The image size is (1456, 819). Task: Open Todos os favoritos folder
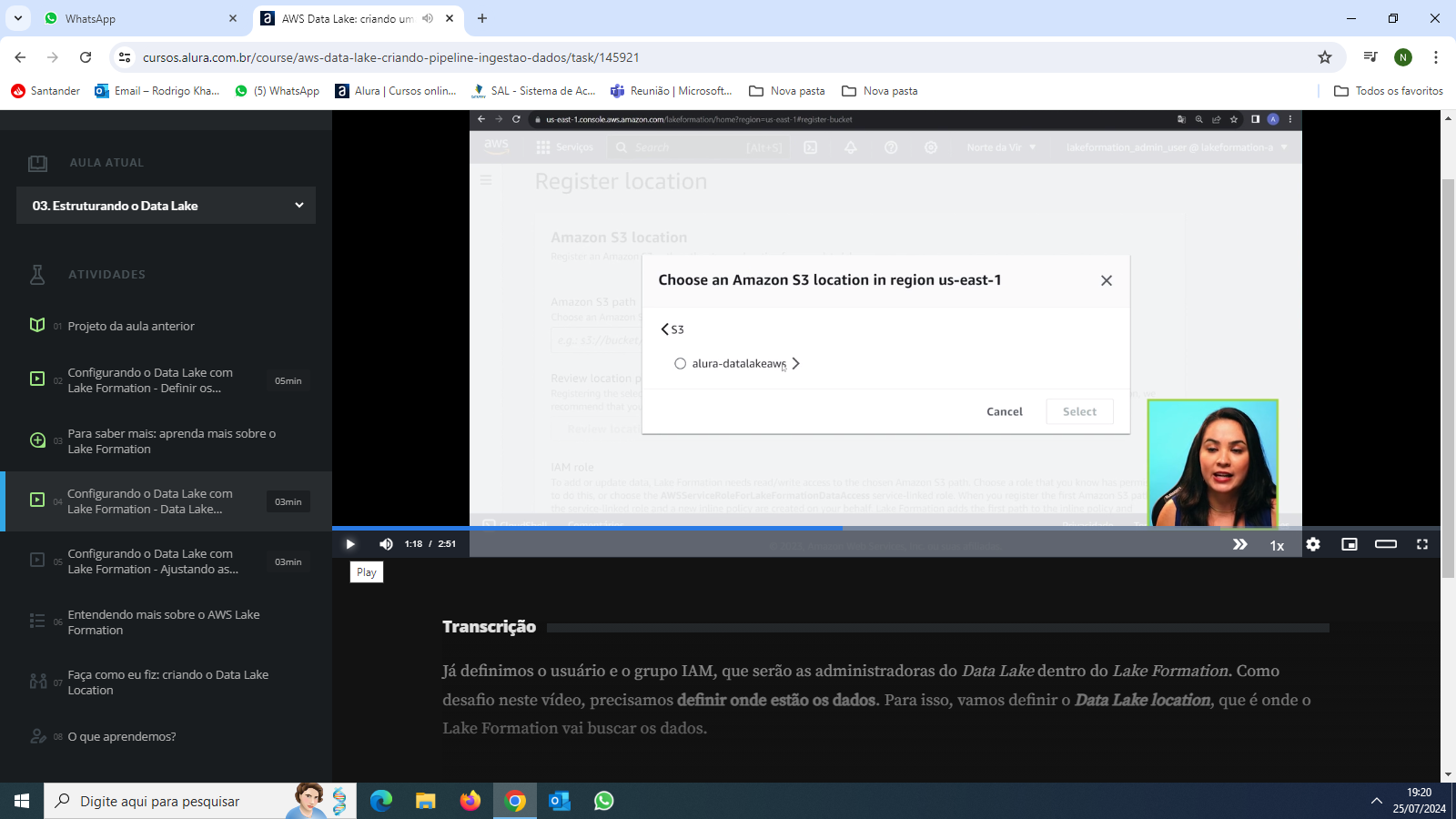point(1389,91)
